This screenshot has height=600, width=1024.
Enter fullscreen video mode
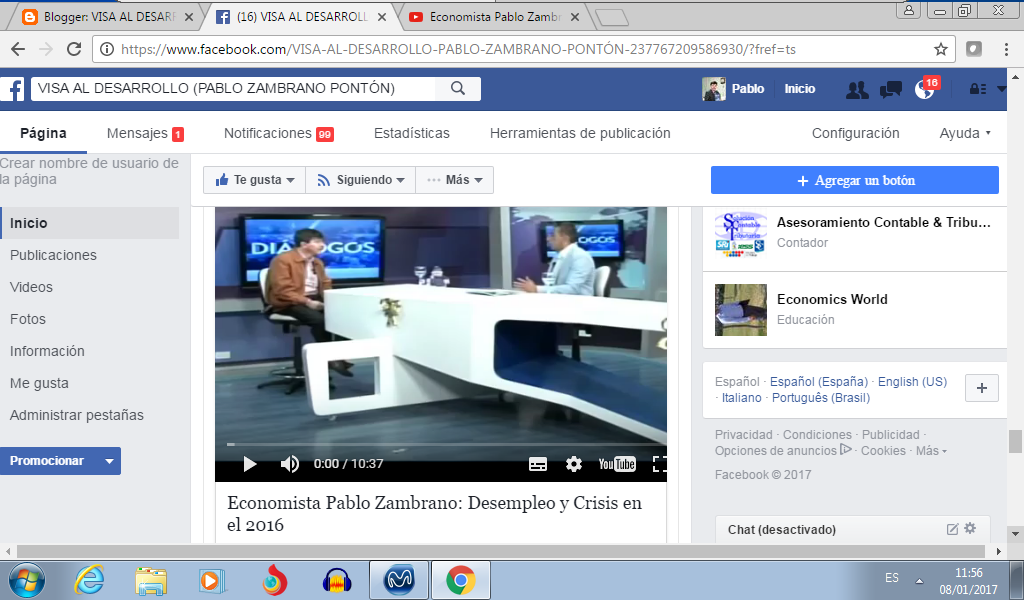click(660, 464)
